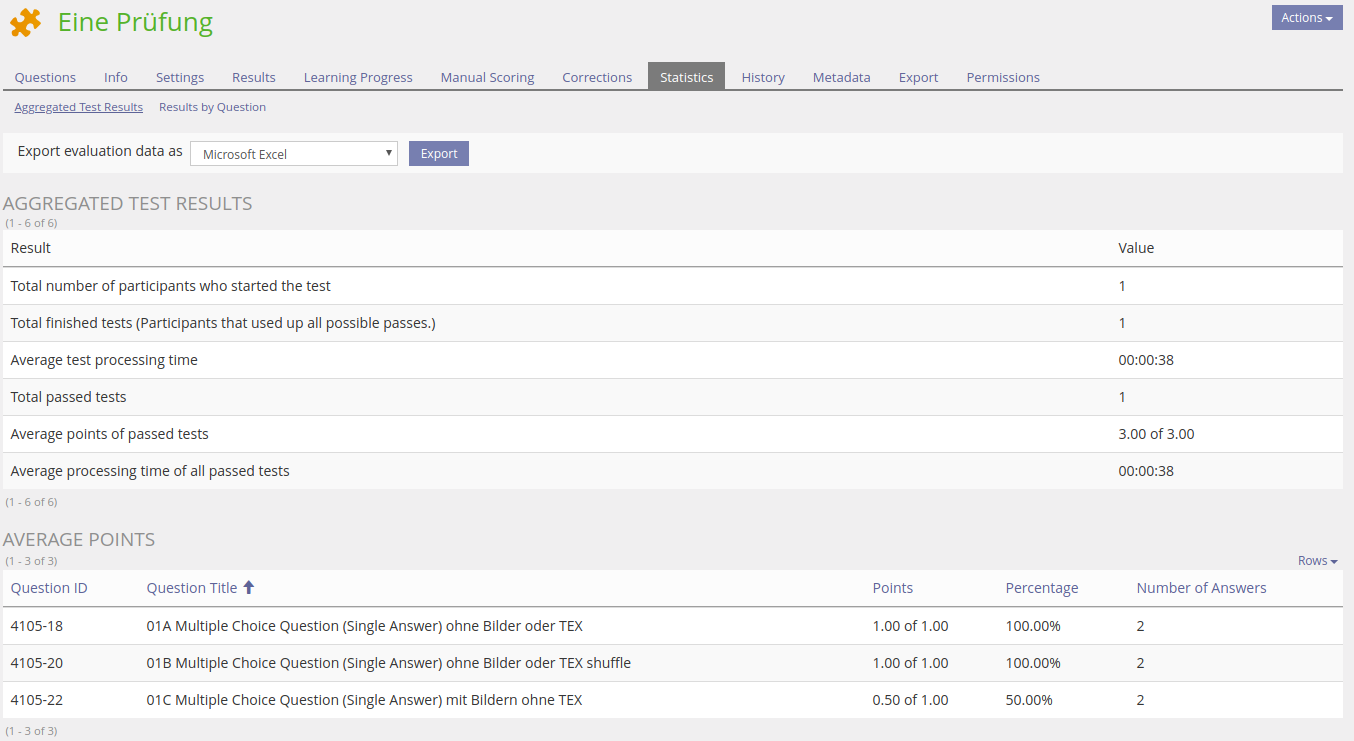This screenshot has width=1354, height=741.
Task: Sort by the Number of Answers column
Action: pyautogui.click(x=1201, y=588)
